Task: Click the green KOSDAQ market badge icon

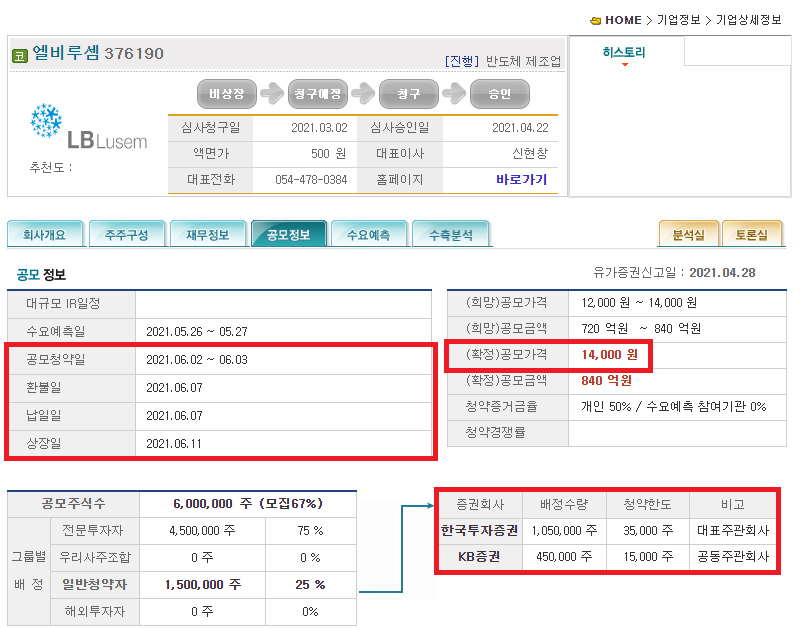Action: coord(19,55)
